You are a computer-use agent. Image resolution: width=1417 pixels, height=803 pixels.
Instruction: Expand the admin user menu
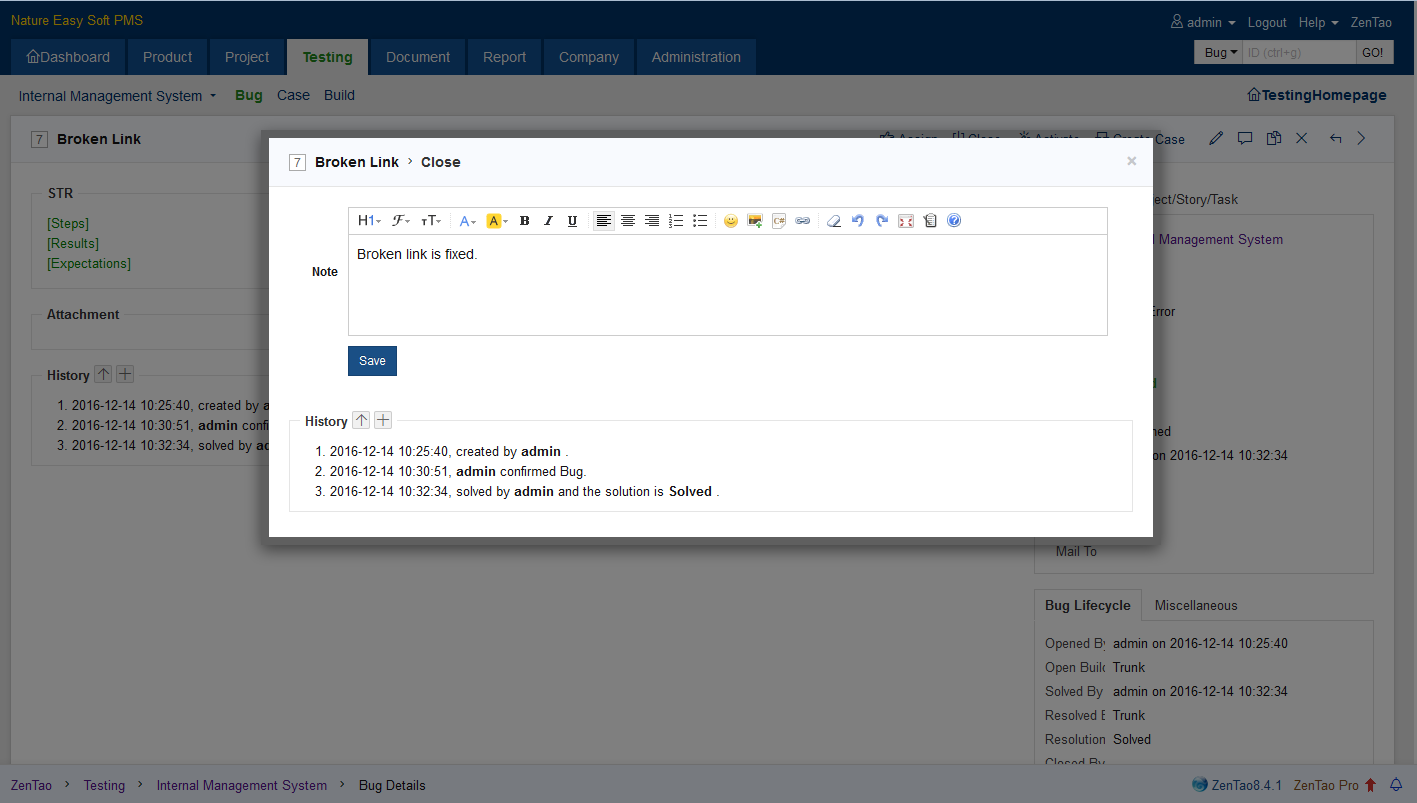click(x=1204, y=22)
